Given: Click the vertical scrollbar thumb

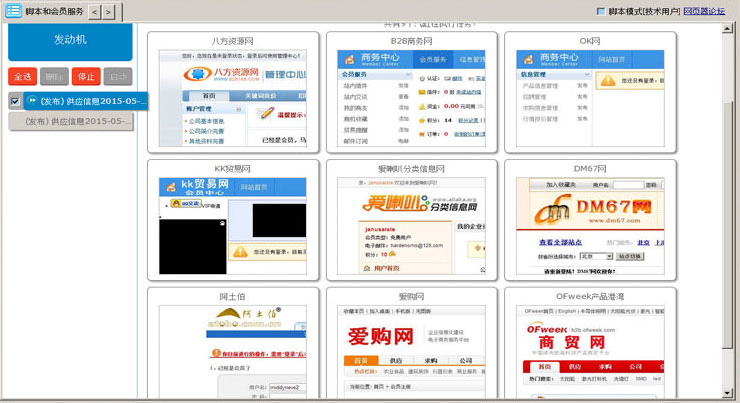Looking at the screenshot, I should (x=727, y=225).
